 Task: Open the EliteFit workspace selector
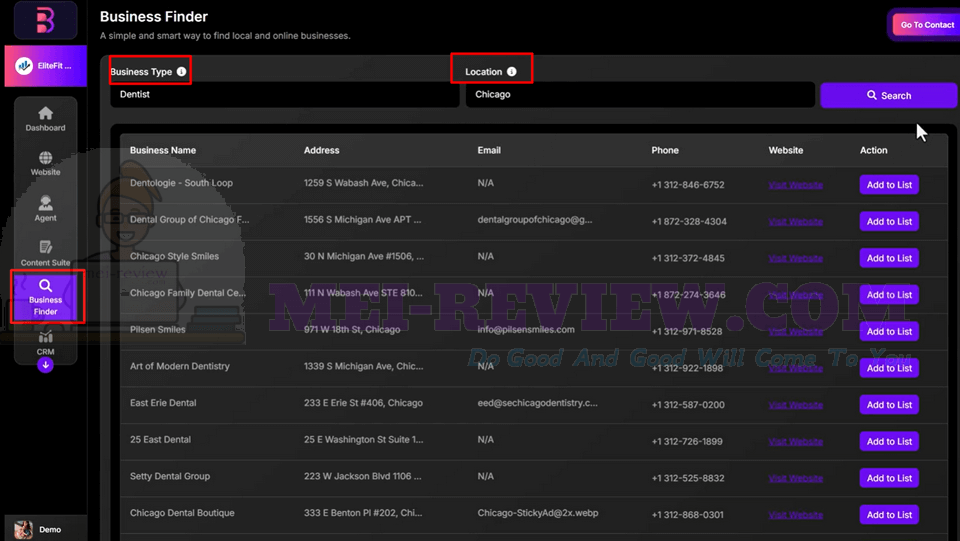[x=45, y=65]
